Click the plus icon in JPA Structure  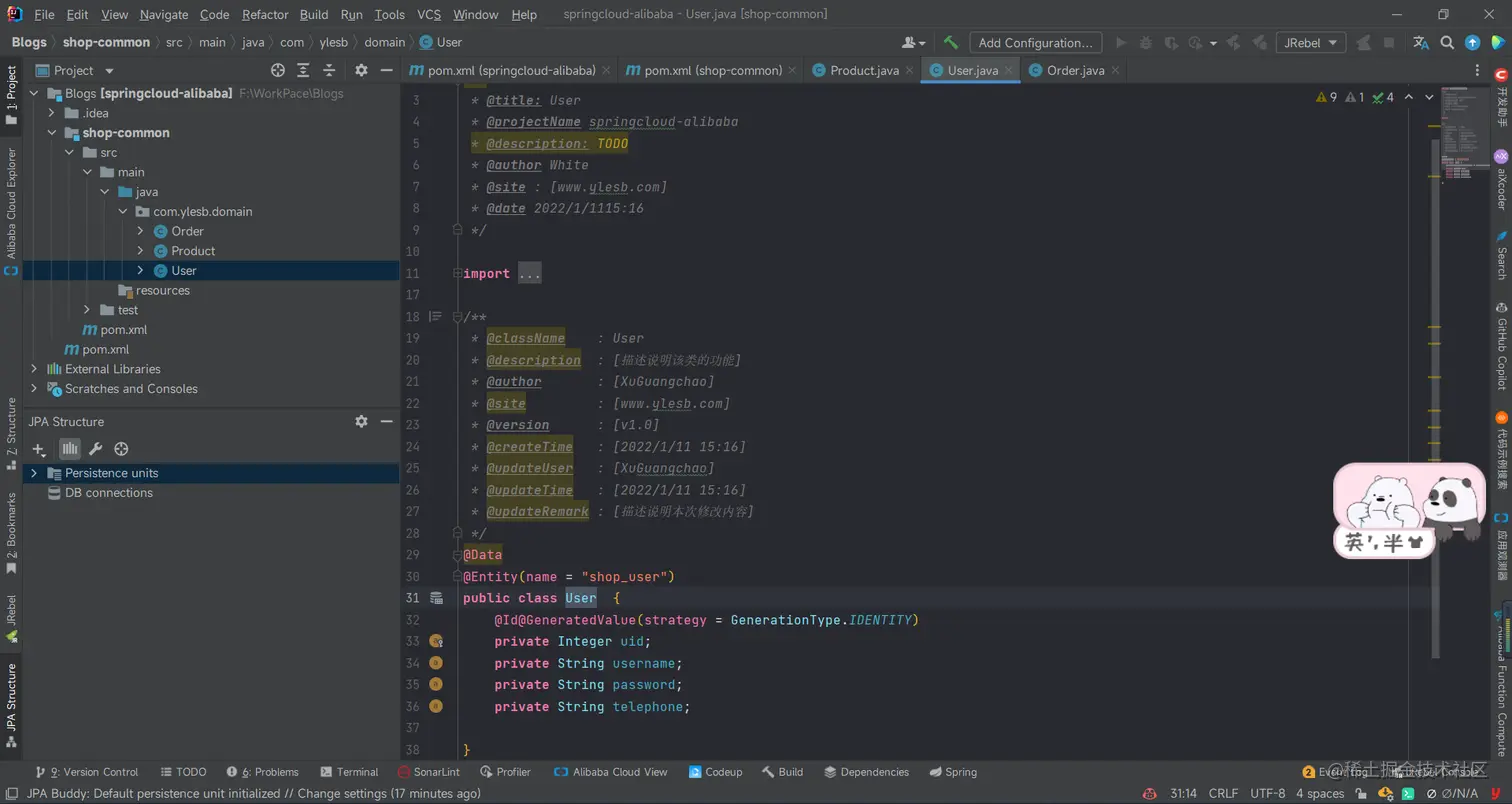click(x=39, y=450)
